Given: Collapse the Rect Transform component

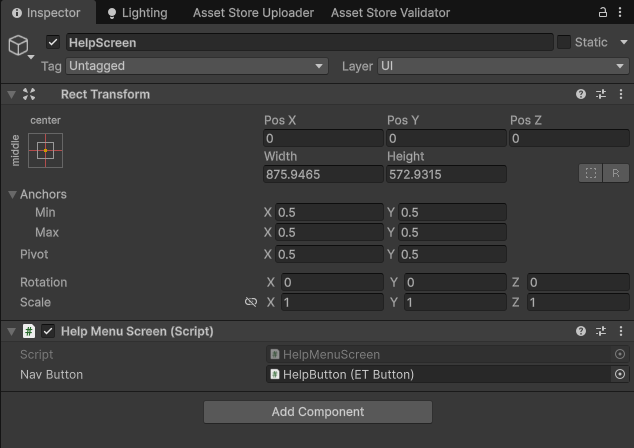Looking at the screenshot, I should point(11,94).
